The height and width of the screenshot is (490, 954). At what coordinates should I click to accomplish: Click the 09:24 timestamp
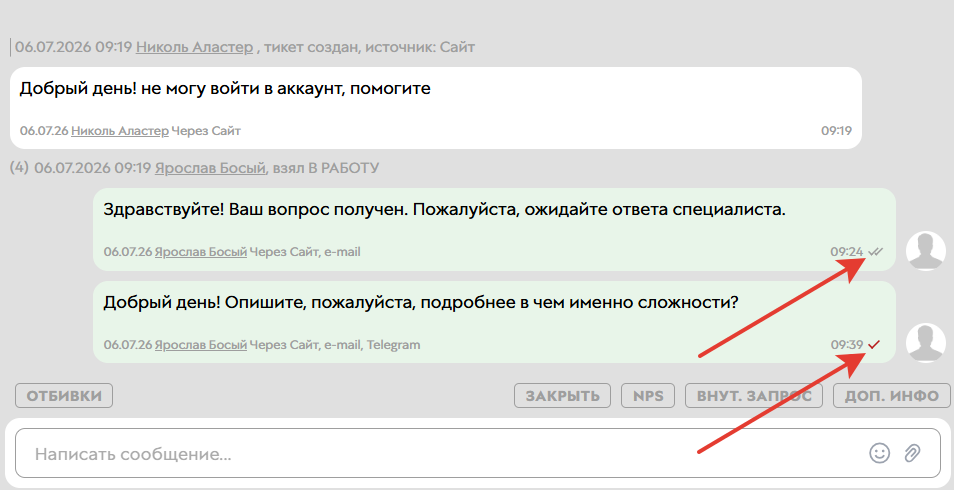coord(847,251)
